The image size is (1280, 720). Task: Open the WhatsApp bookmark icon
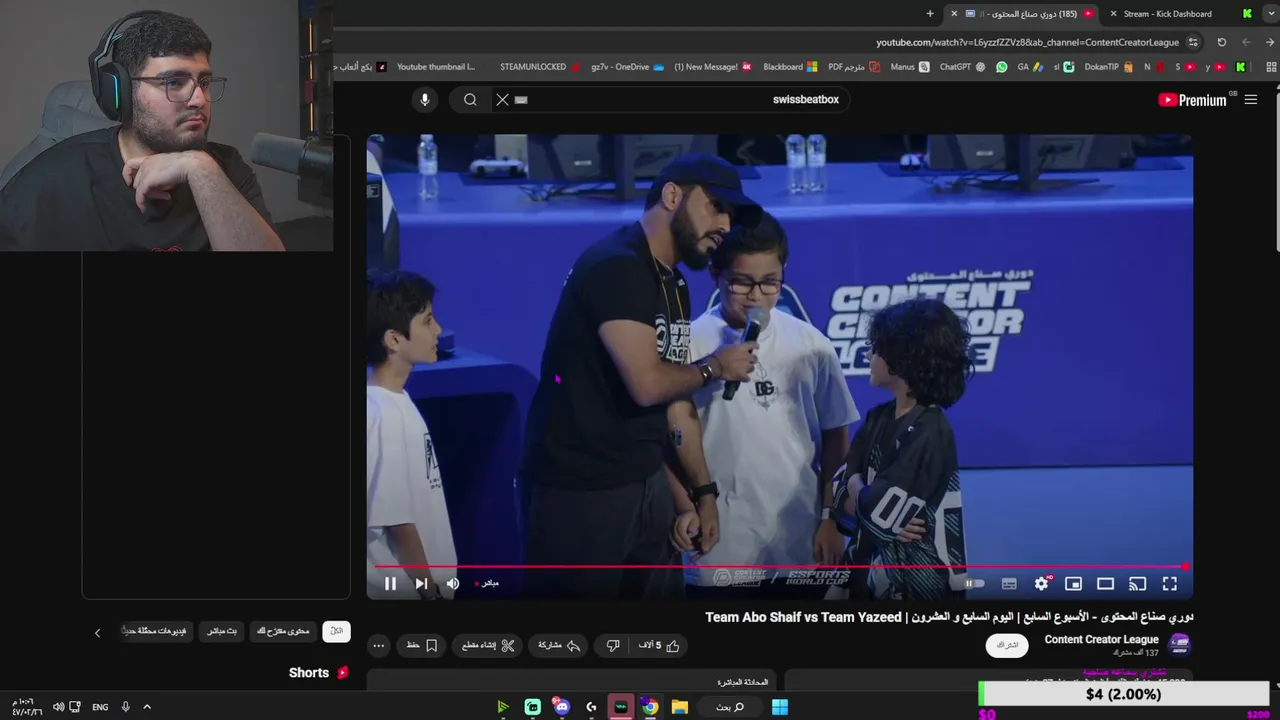coord(1001,67)
